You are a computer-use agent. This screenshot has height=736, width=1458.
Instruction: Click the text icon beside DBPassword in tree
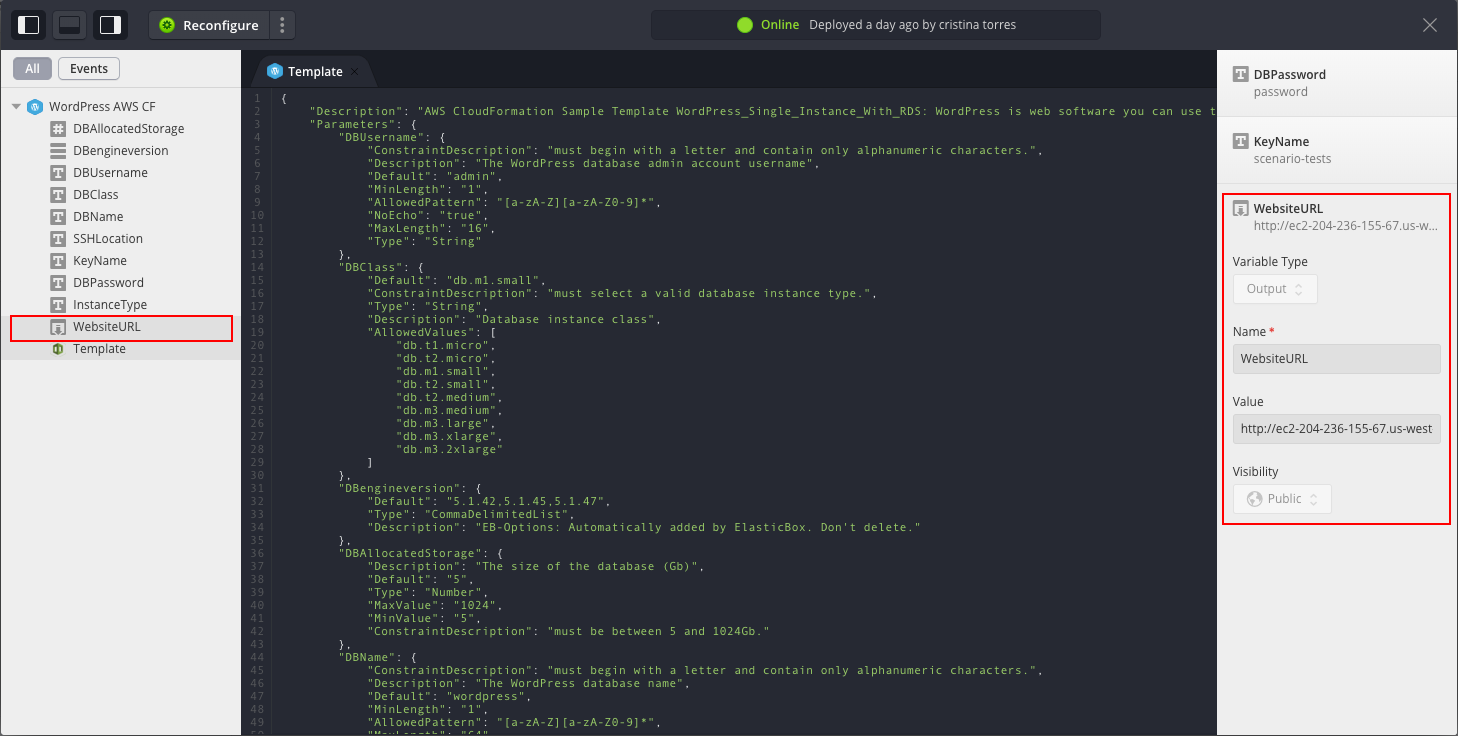click(58, 283)
